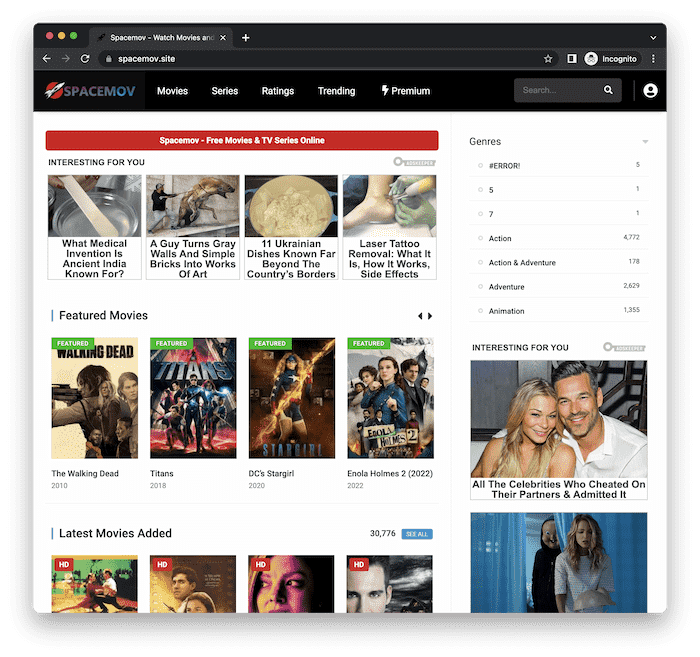Show previous featured movies arrow
The image size is (700, 657).
pos(420,316)
